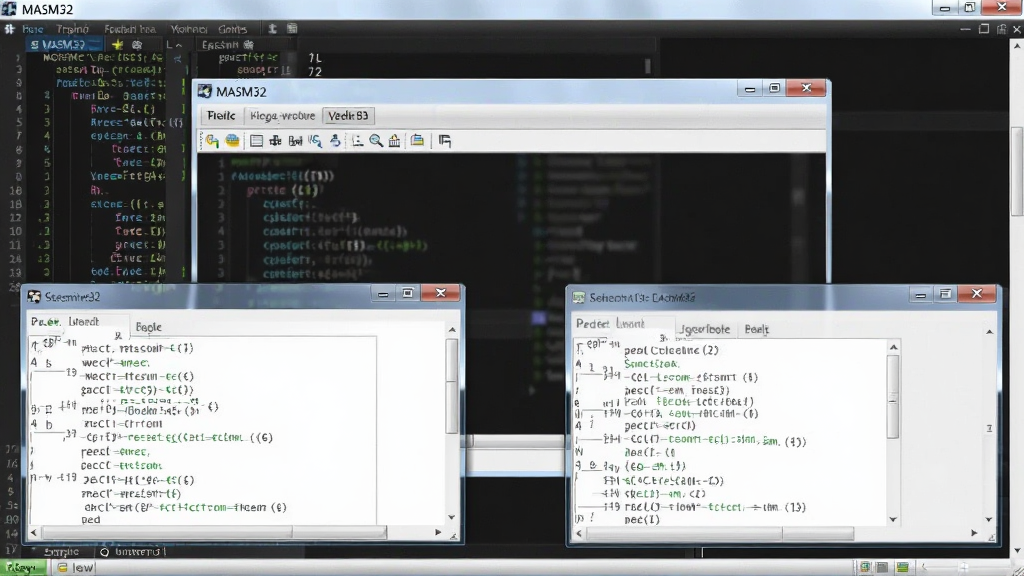Click the scroll-up arrow in the bottom-left window

click(452, 330)
